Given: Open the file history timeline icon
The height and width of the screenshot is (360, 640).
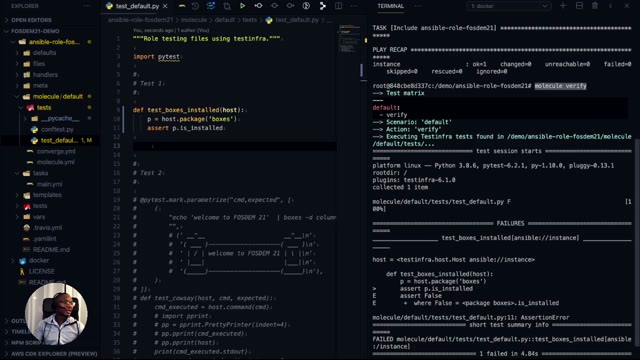Looking at the screenshot, I should (x=195, y=6).
